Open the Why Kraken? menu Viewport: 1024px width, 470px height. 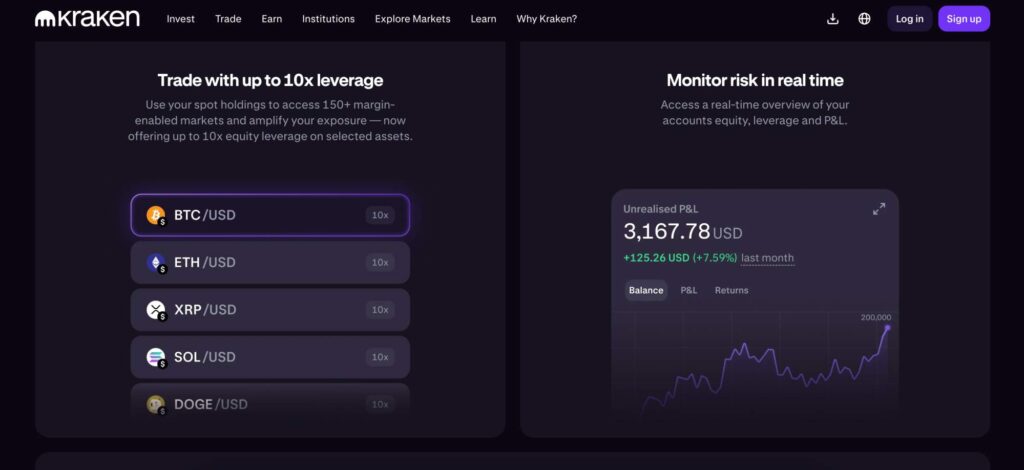tap(547, 19)
